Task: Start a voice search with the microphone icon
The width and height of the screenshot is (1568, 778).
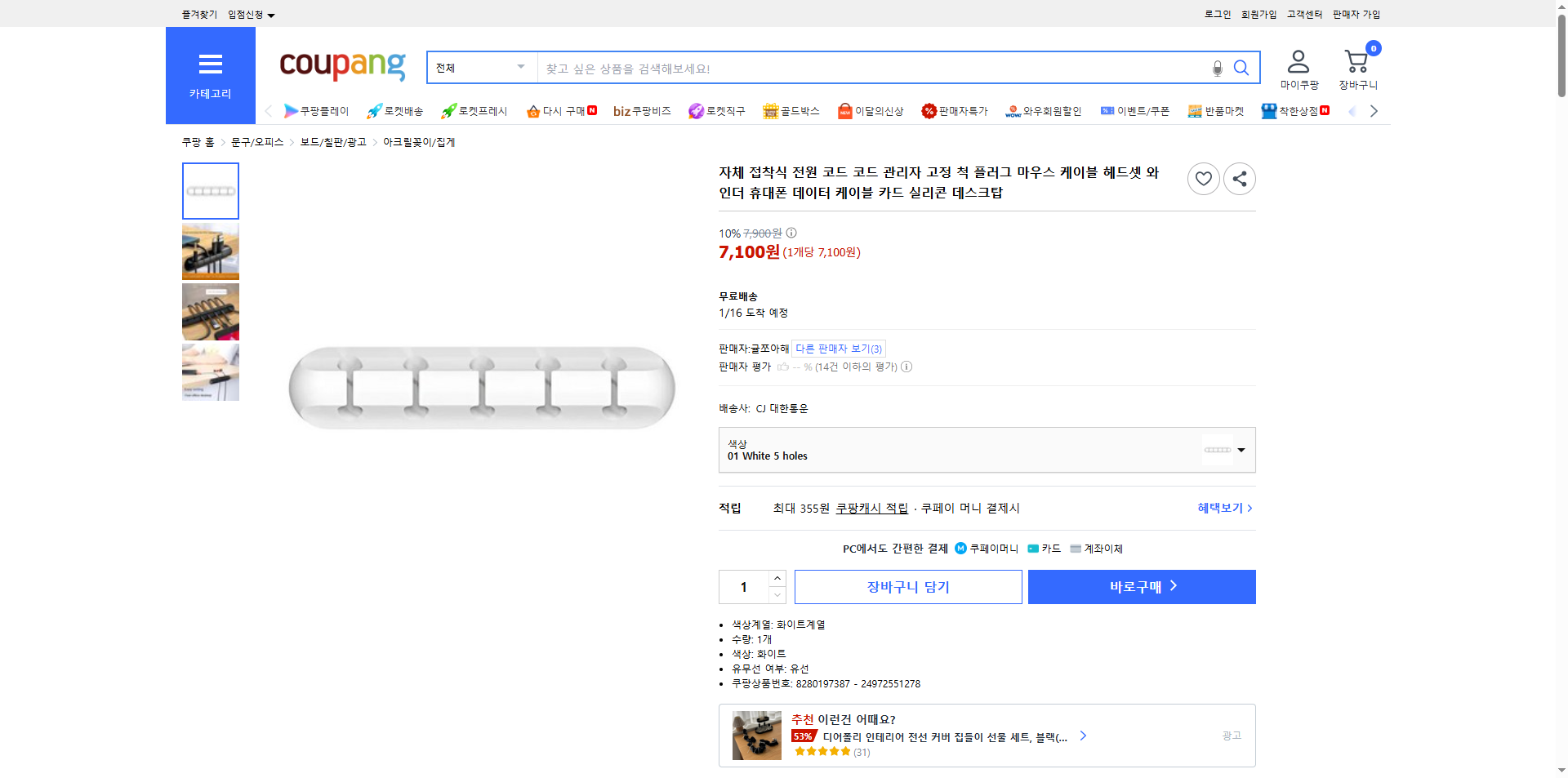Action: click(1216, 69)
